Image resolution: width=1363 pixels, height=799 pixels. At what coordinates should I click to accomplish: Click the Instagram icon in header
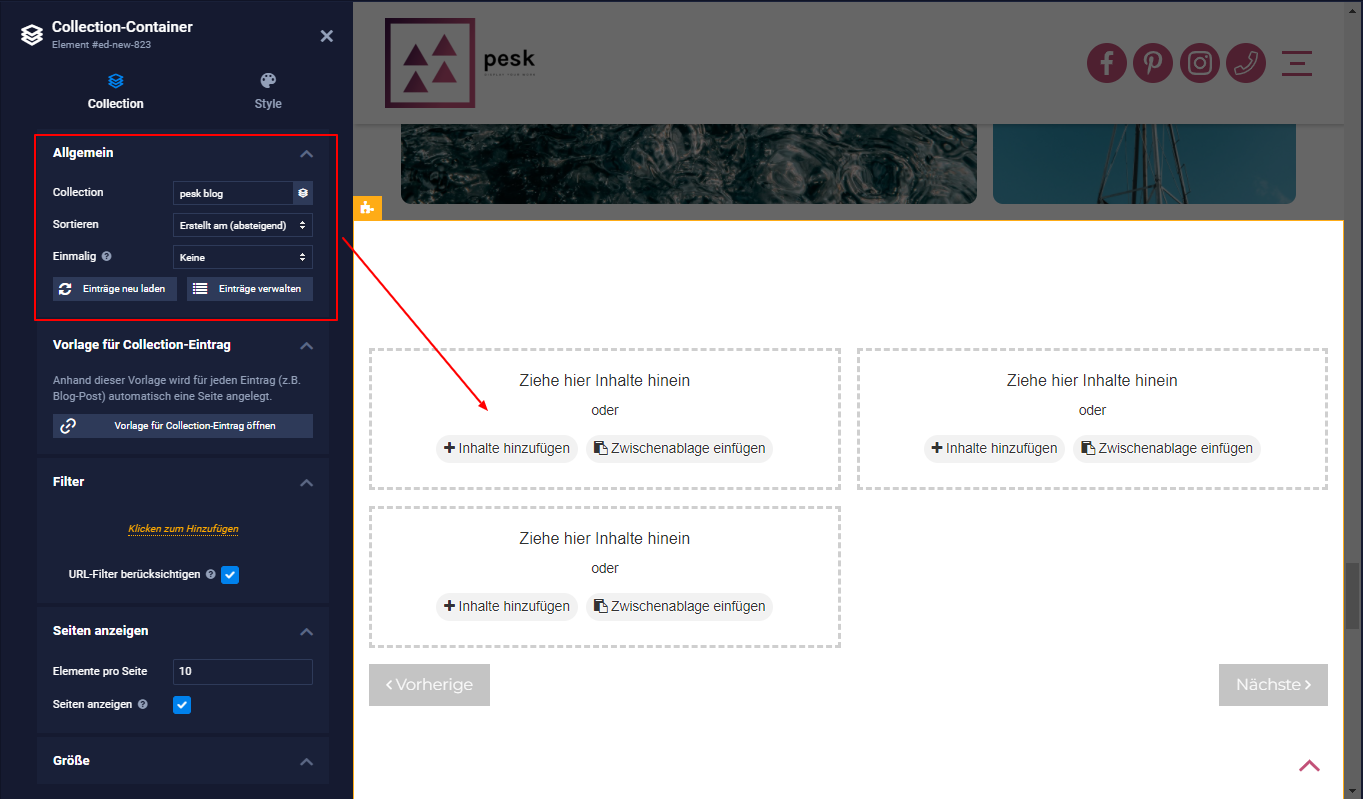[x=1200, y=64]
